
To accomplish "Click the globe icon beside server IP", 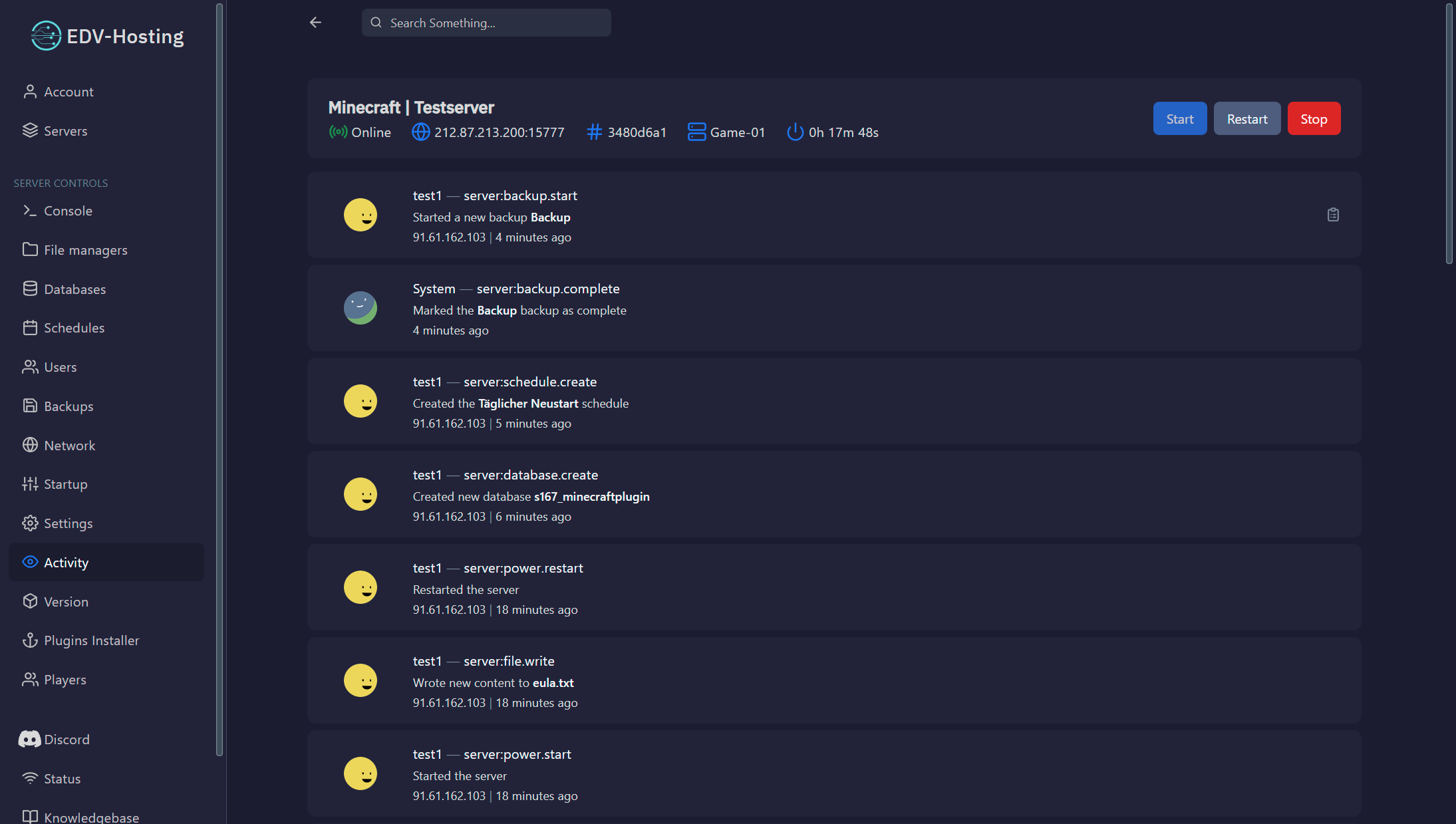I will (420, 132).
